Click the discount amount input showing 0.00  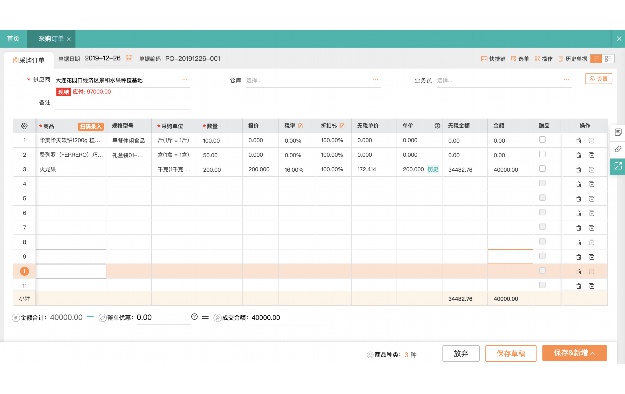pyautogui.click(x=163, y=318)
